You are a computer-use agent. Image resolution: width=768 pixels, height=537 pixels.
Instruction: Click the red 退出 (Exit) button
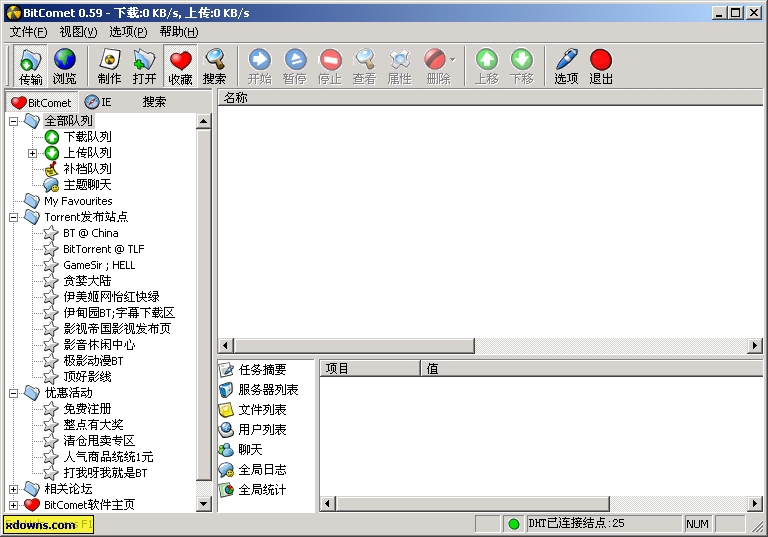(601, 66)
